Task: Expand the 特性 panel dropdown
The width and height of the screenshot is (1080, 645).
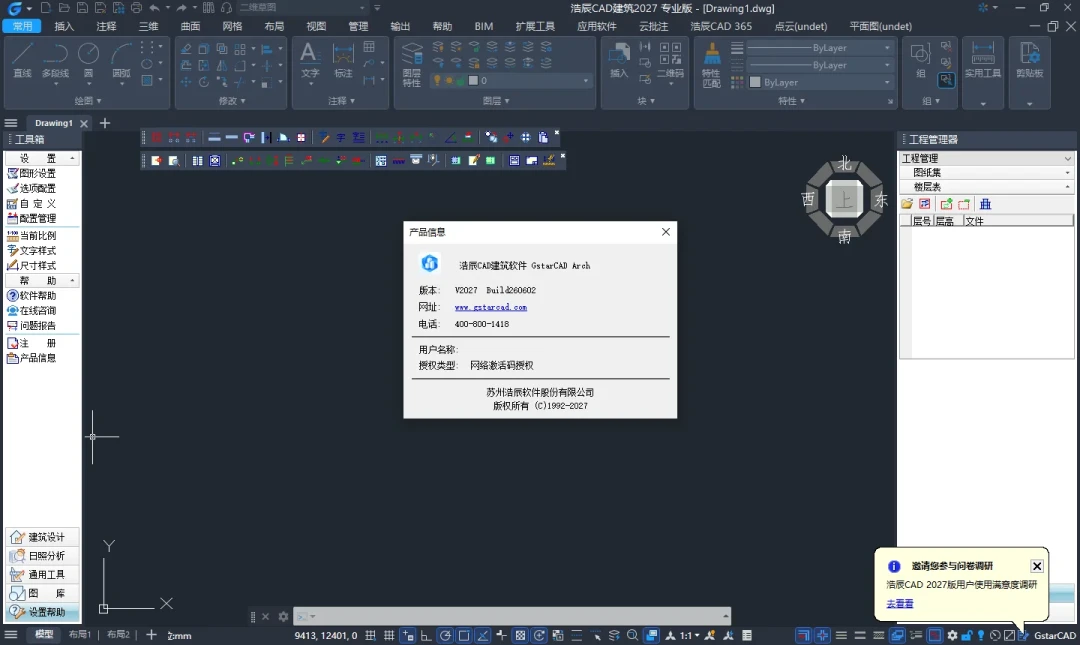Action: [x=791, y=101]
